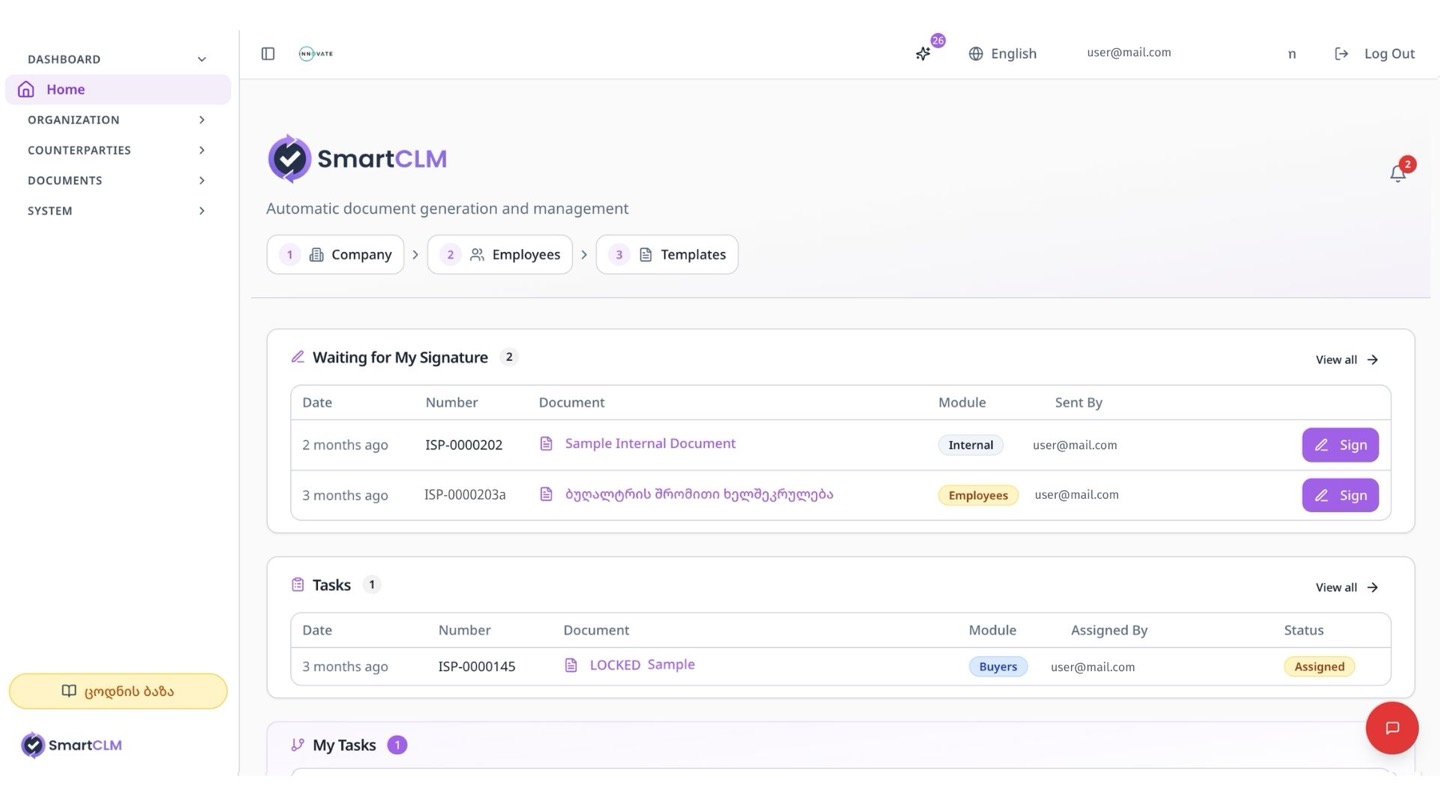Open notifications bell with 2 alerts

pos(1398,173)
